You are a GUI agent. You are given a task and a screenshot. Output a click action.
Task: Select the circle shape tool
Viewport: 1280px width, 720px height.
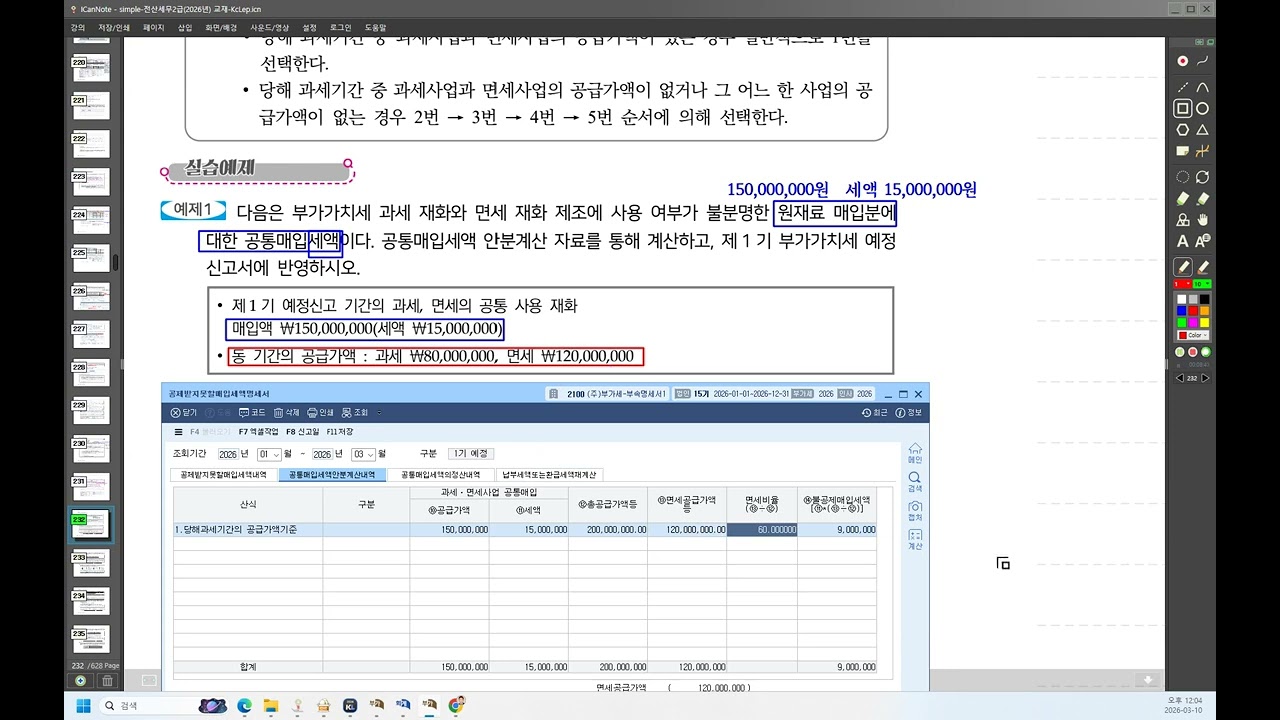pyautogui.click(x=1203, y=108)
